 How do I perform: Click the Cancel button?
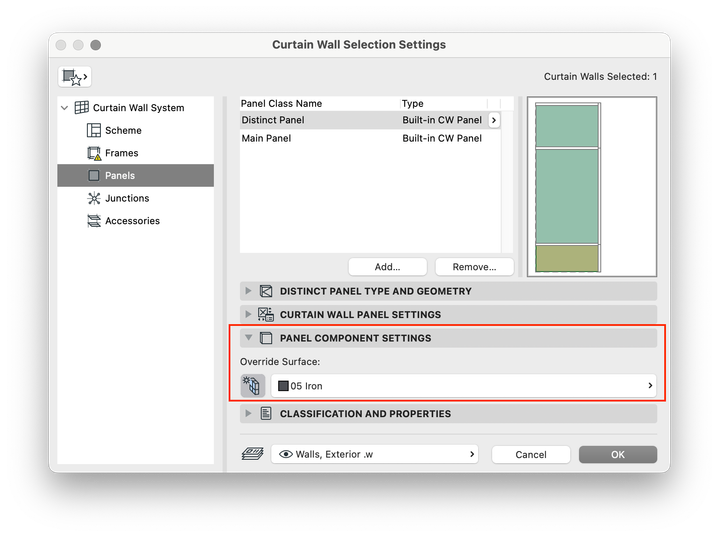[x=531, y=454]
